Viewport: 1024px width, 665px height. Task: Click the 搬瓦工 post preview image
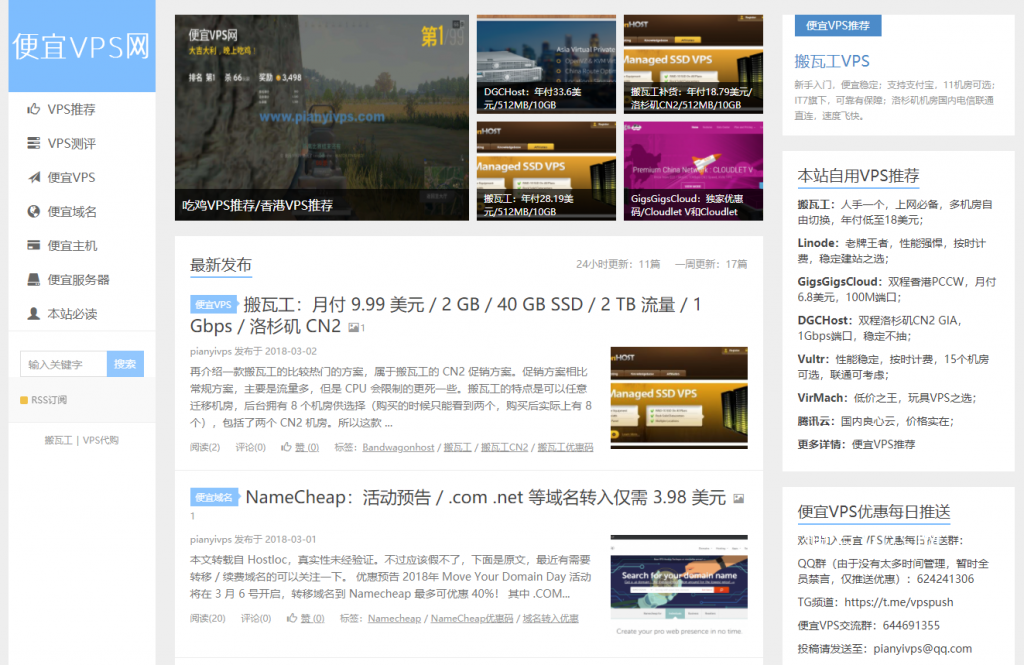pos(679,398)
